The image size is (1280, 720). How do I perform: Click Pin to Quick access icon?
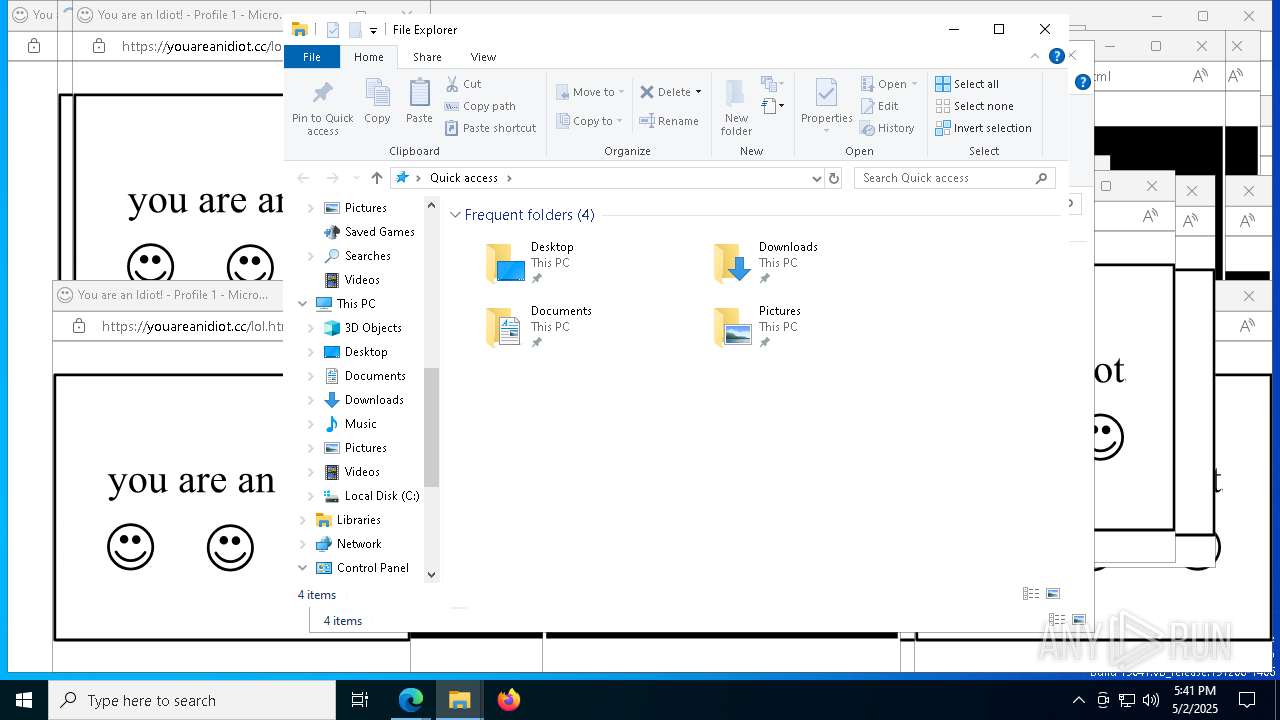(322, 94)
